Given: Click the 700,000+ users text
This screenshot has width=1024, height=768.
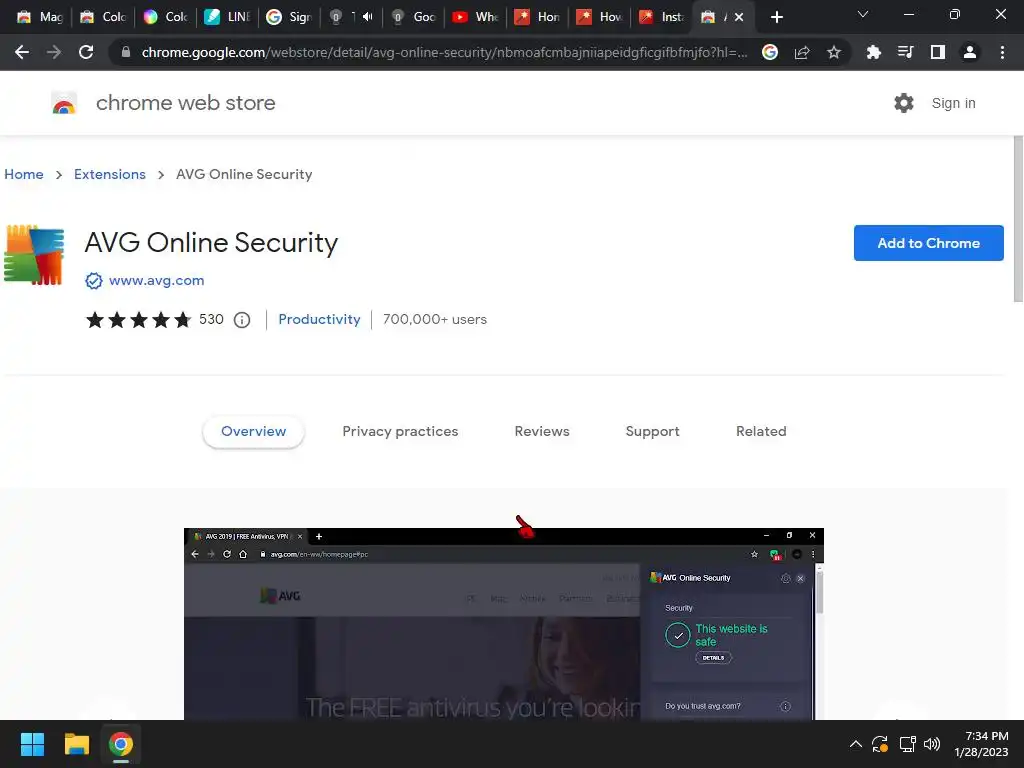Looking at the screenshot, I should (x=435, y=320).
